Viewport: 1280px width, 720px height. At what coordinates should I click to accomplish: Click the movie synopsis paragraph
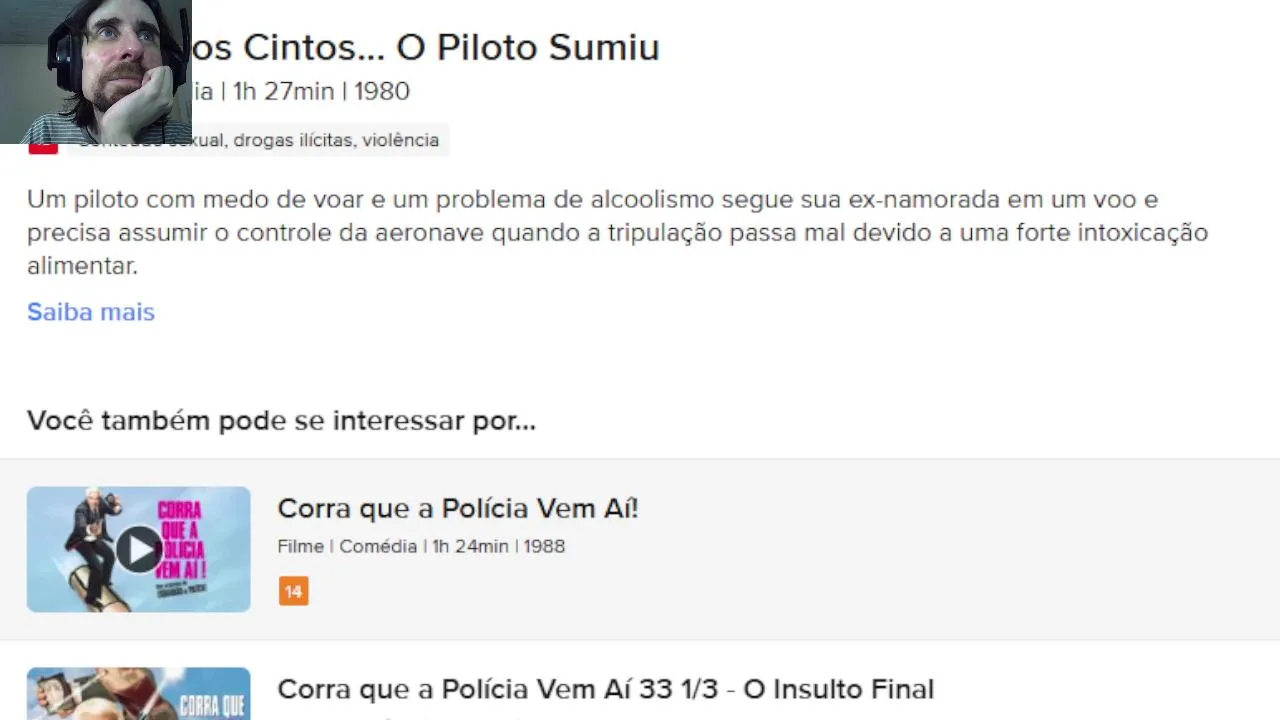617,232
